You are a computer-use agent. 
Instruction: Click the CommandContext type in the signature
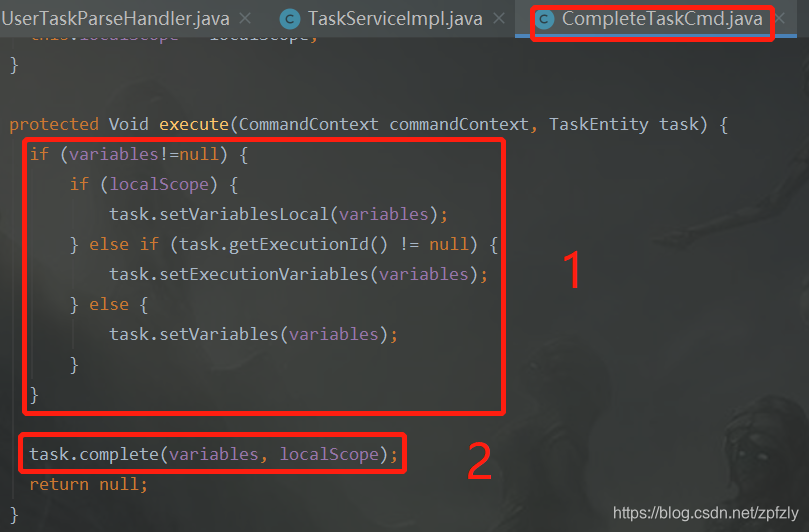[x=309, y=124]
